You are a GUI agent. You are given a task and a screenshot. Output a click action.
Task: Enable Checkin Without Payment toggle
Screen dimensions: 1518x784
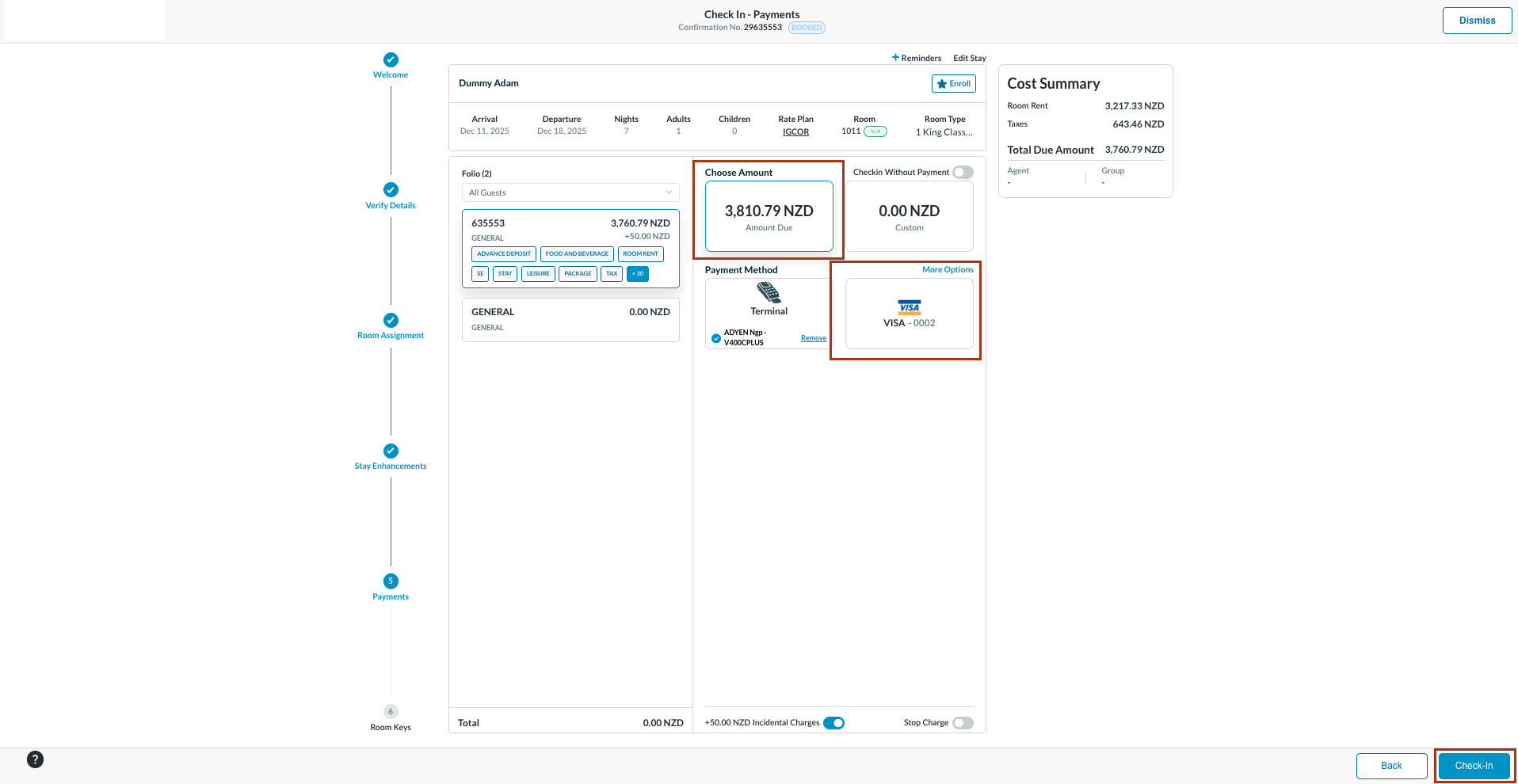(963, 173)
